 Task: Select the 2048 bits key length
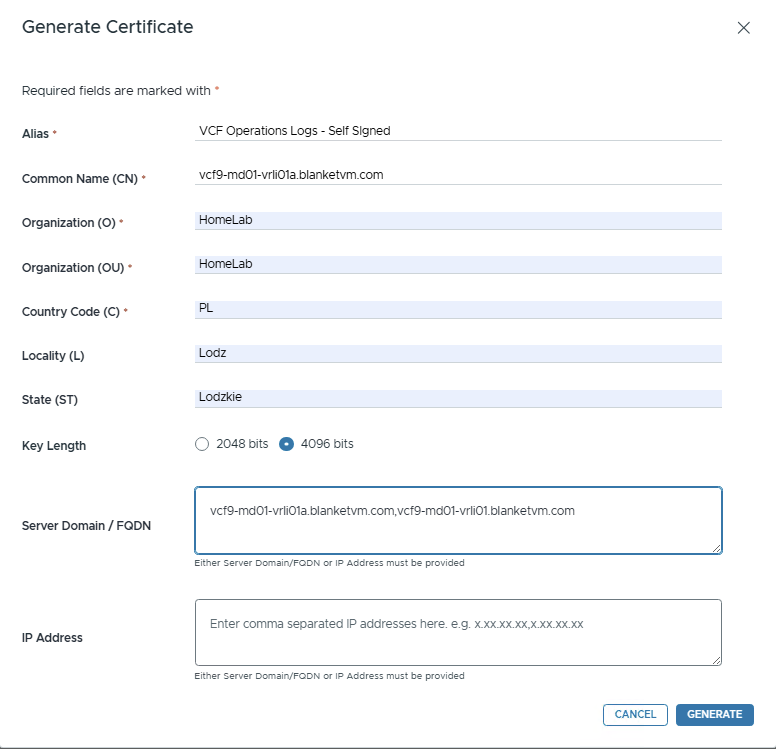point(202,444)
